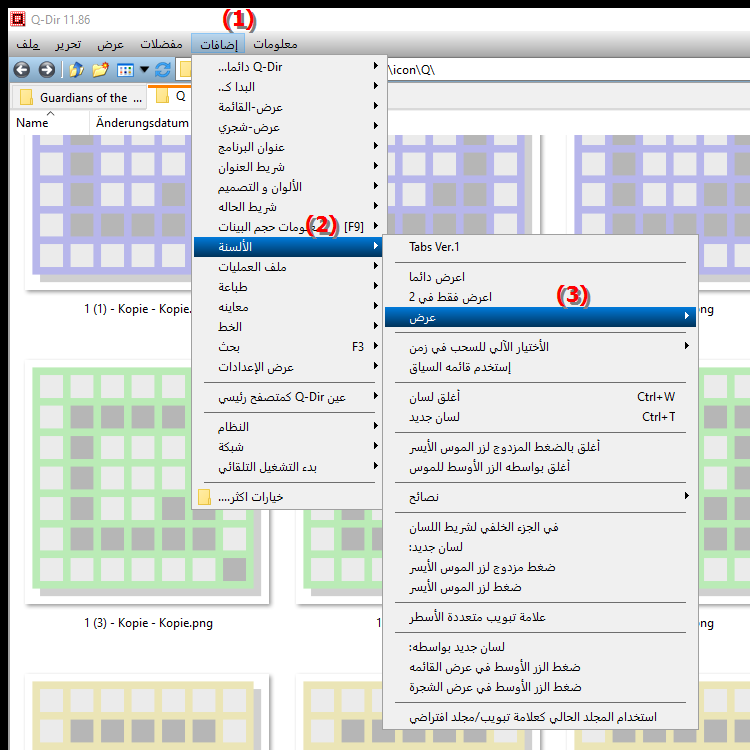750x750 pixels.
Task: Switch to the Guardians of the ... tab
Action: [79, 98]
